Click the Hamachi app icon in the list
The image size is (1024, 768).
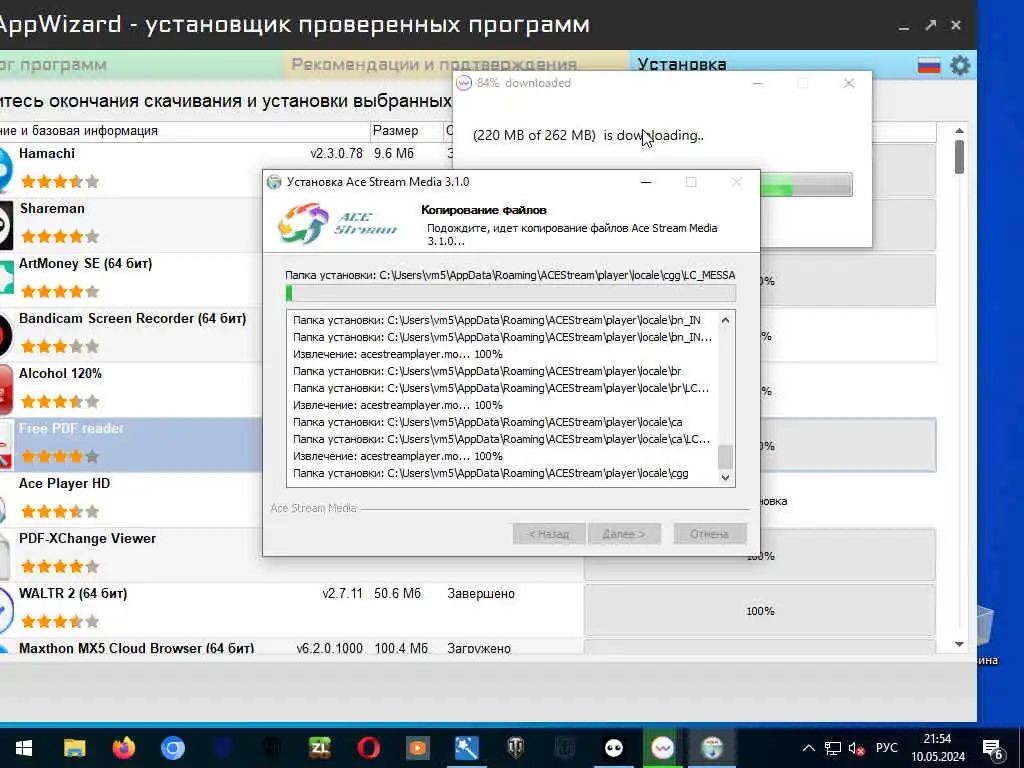[5, 168]
